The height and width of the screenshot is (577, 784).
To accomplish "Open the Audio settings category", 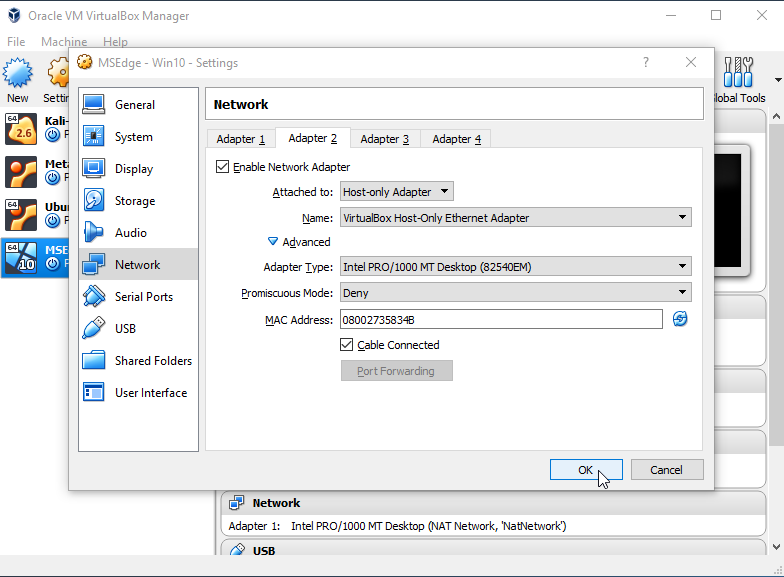I will pyautogui.click(x=131, y=233).
